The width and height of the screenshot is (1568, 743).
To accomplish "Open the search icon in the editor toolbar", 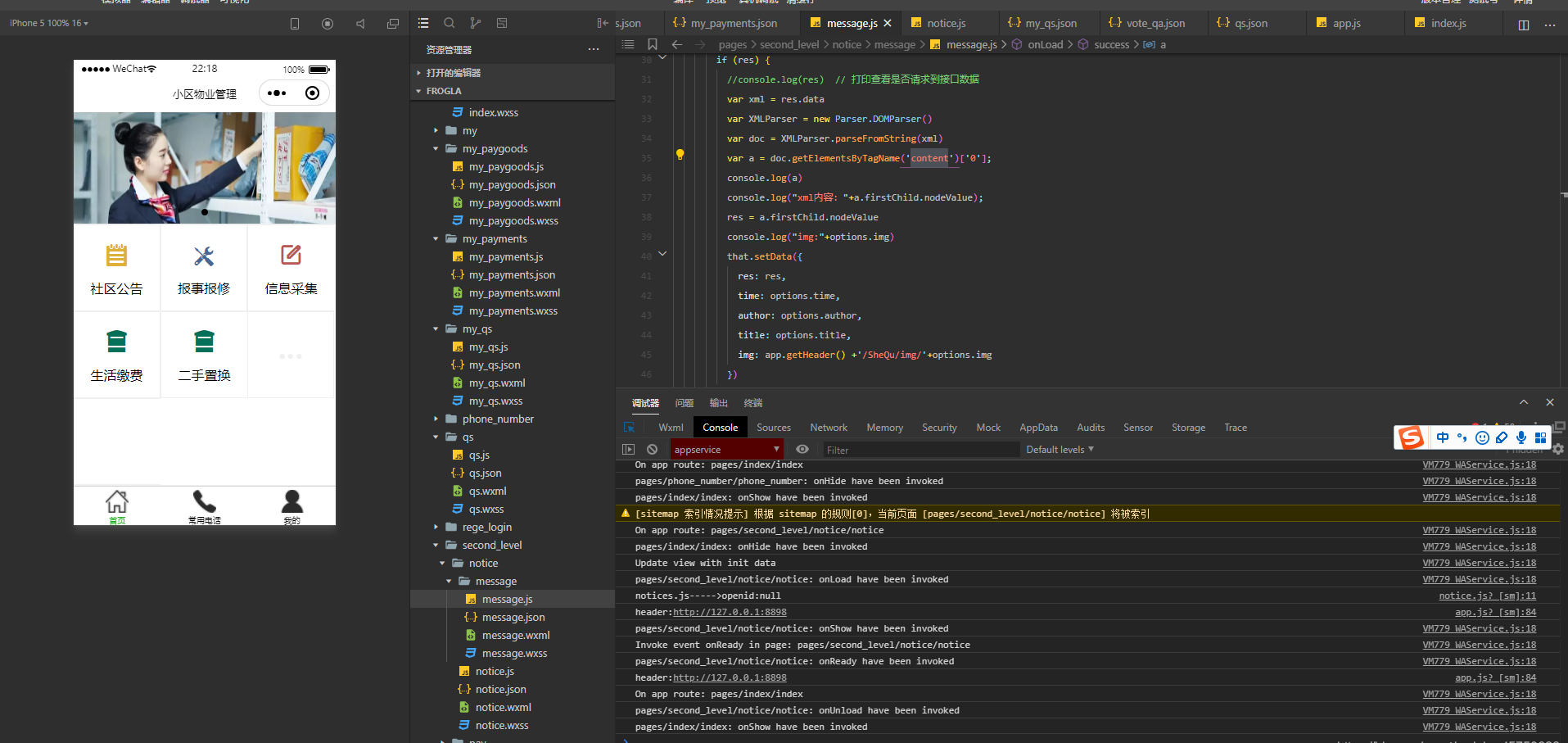I will click(x=449, y=23).
